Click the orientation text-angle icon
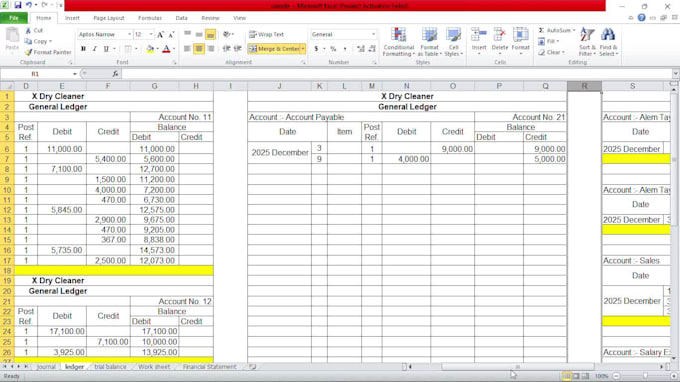Image resolution: width=680 pixels, height=382 pixels. click(227, 34)
